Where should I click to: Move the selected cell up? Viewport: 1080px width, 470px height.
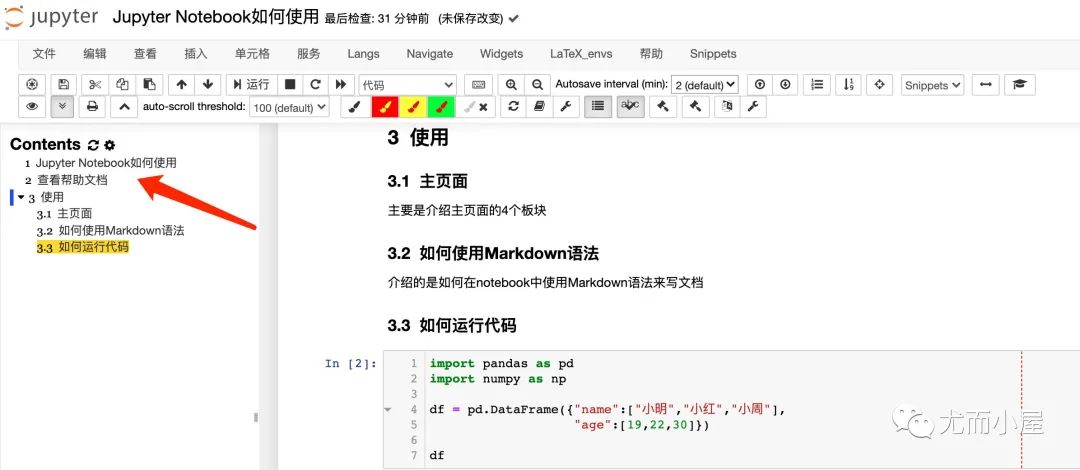tap(181, 84)
